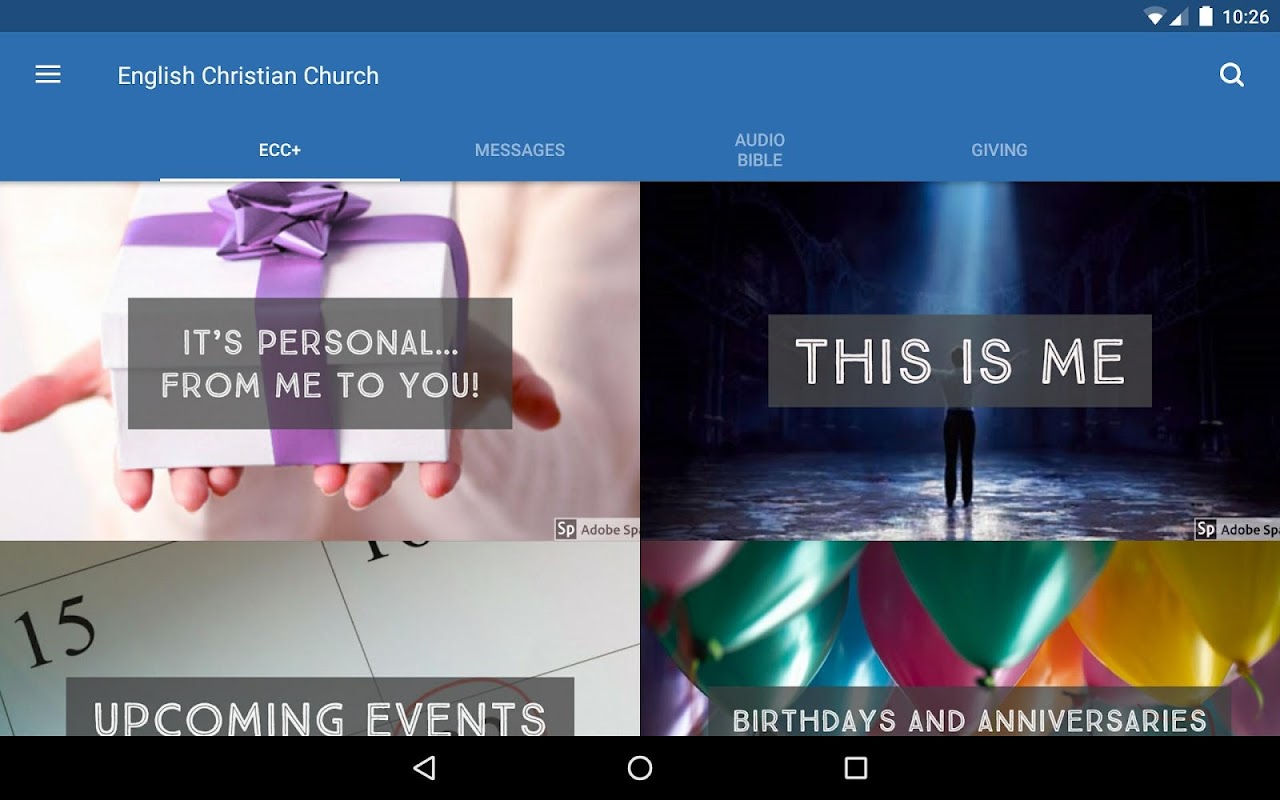
Task: Tap the 10:26 clock in status bar
Action: click(1245, 17)
